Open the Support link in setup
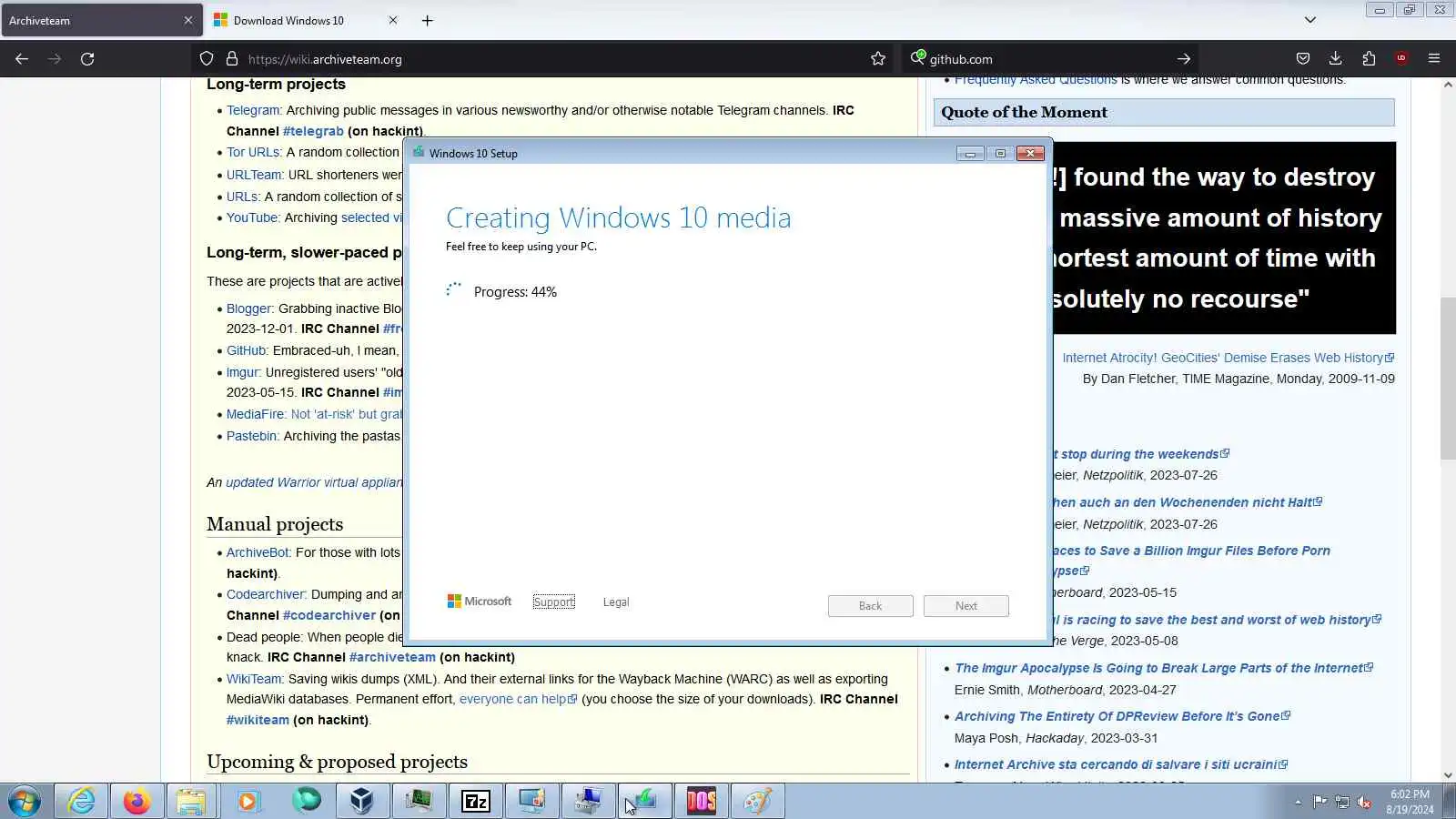This screenshot has height=819, width=1456. tap(553, 602)
